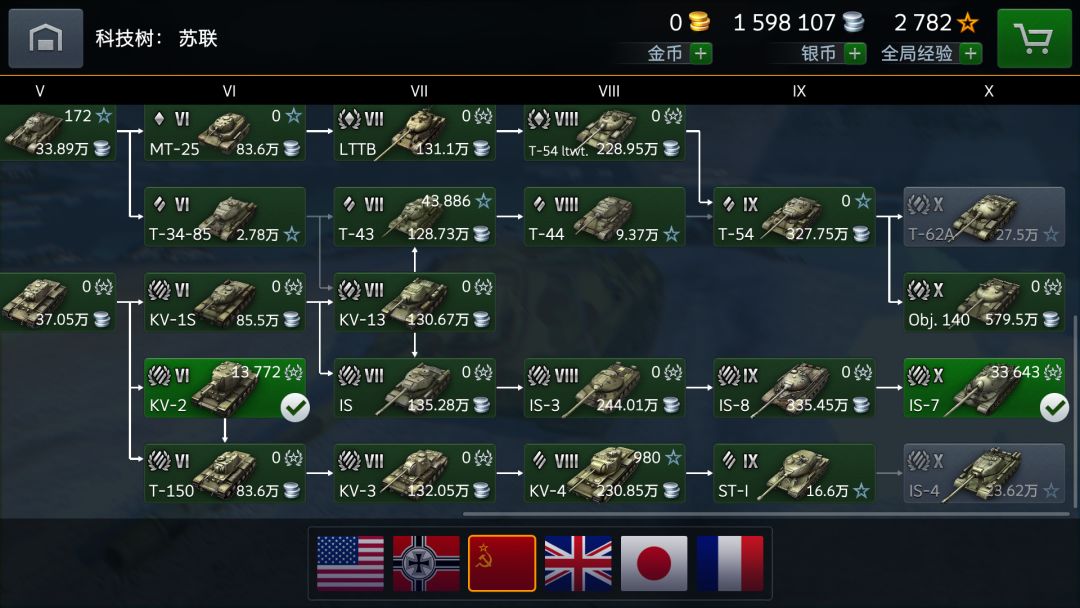Open the Obj. 140 tank card
This screenshot has height=608, width=1080.
[984, 302]
